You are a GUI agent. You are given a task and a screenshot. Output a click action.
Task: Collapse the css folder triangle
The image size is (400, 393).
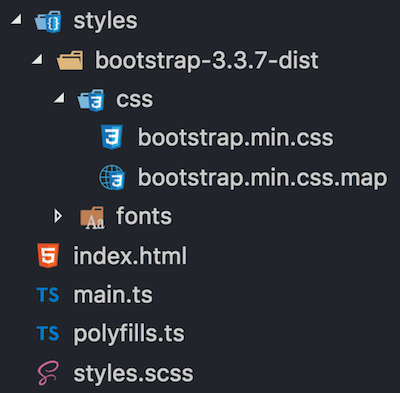point(59,98)
